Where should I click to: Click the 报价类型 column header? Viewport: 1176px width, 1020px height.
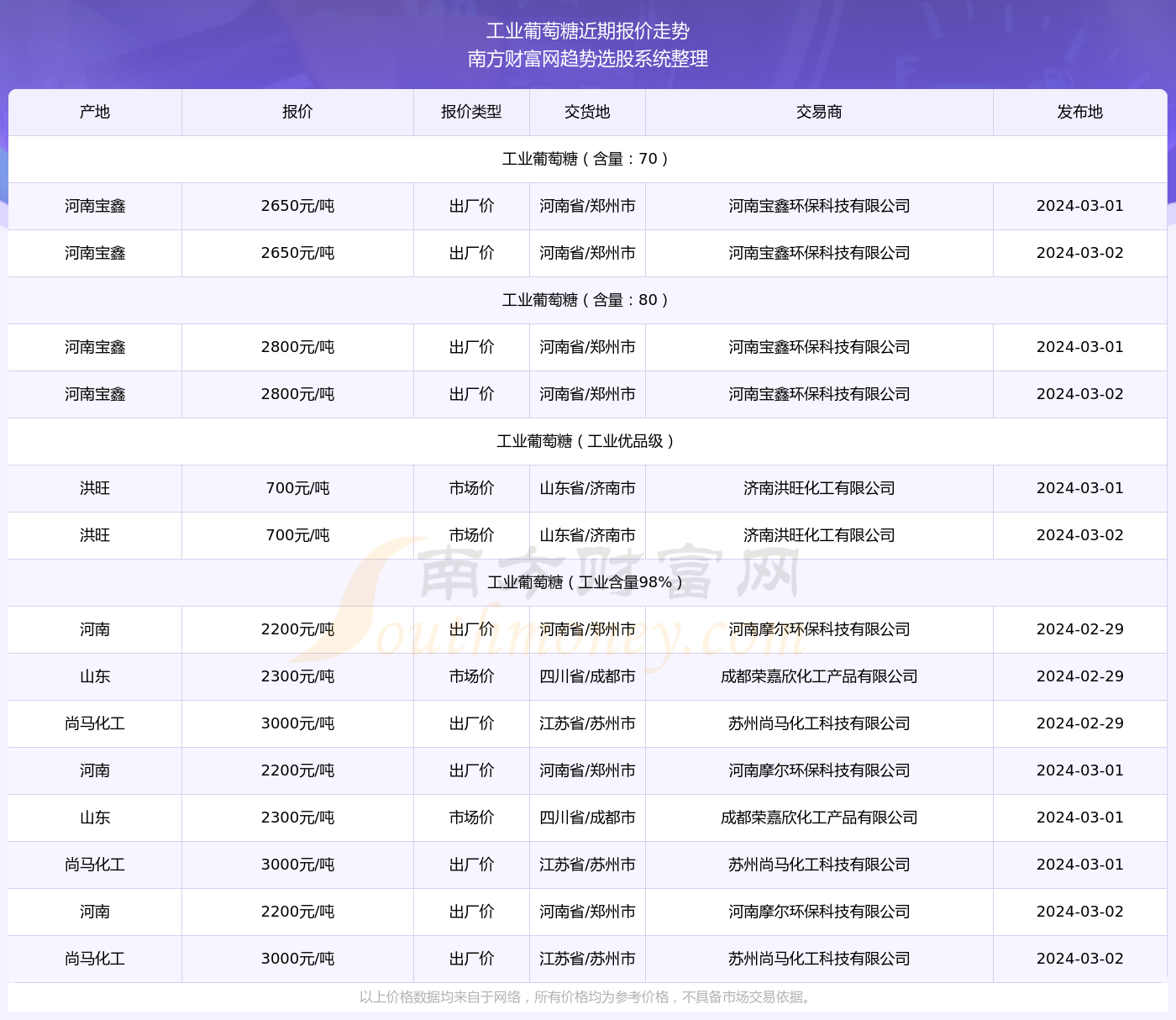coord(471,112)
